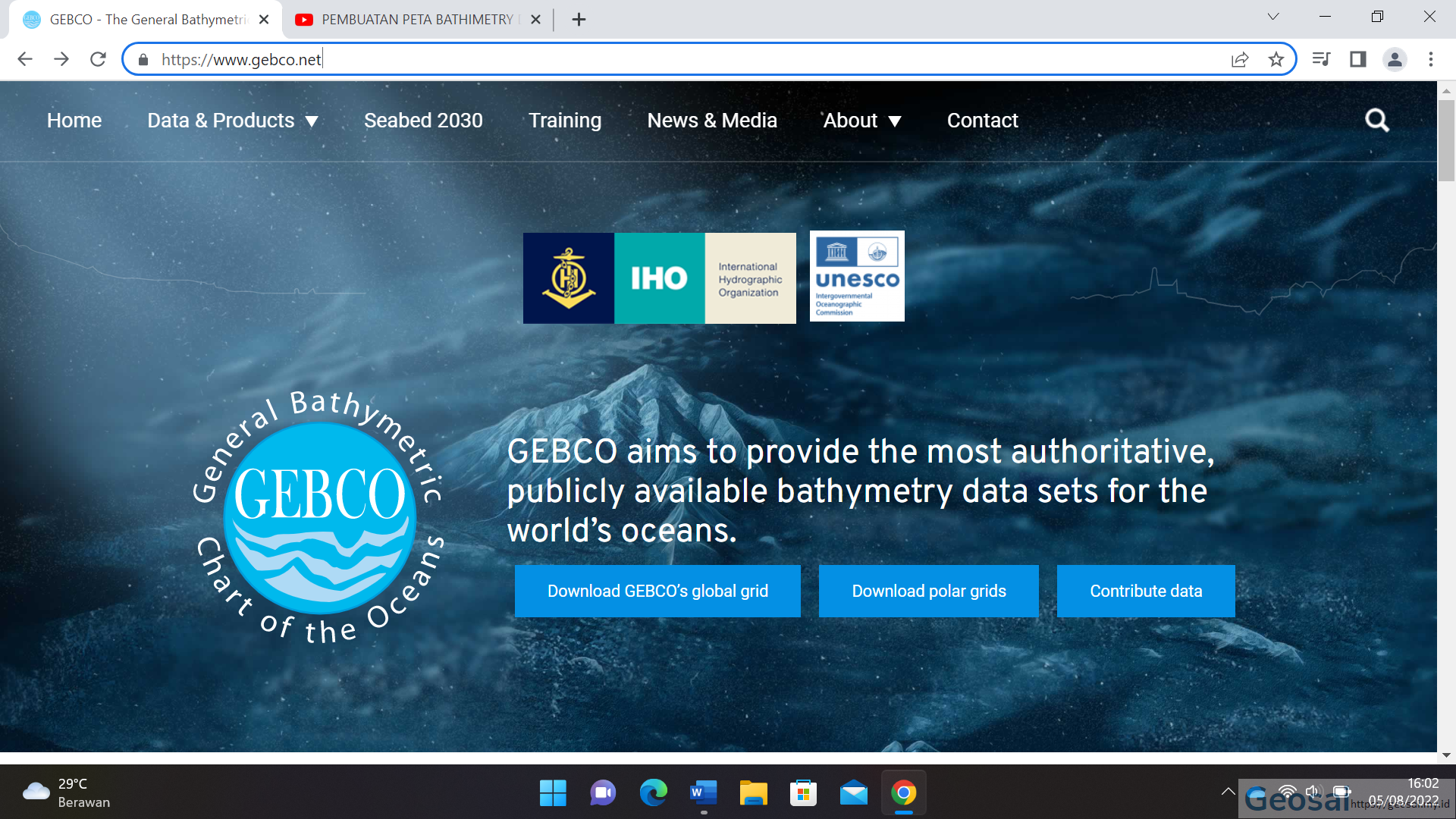Show hidden system tray icons
The width and height of the screenshot is (1456, 819).
[1228, 792]
